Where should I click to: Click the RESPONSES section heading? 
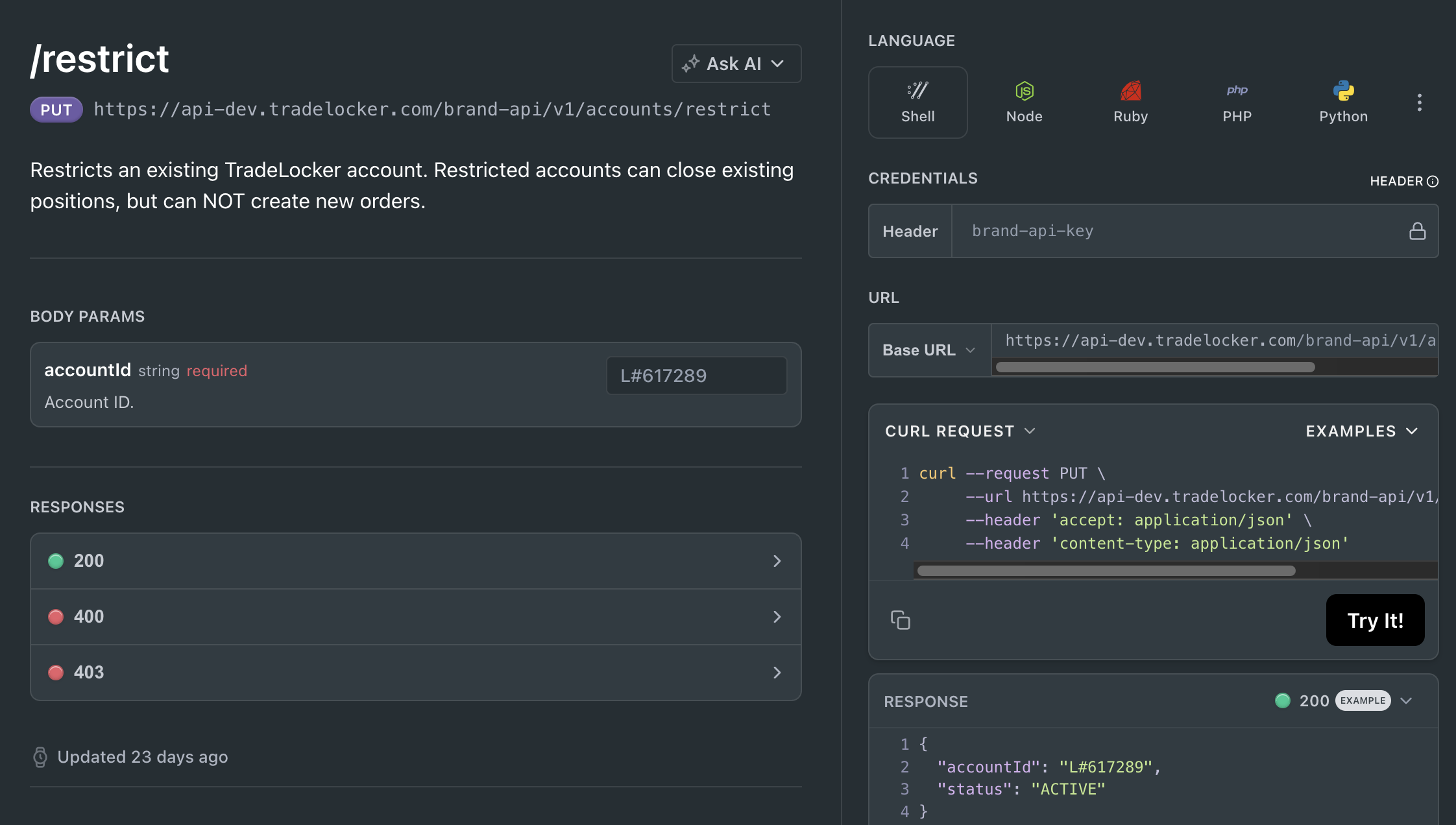pyautogui.click(x=77, y=507)
